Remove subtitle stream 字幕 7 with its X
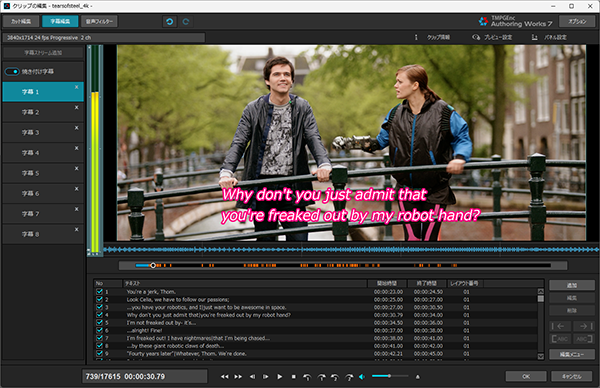This screenshot has height=388, width=600. [77, 209]
